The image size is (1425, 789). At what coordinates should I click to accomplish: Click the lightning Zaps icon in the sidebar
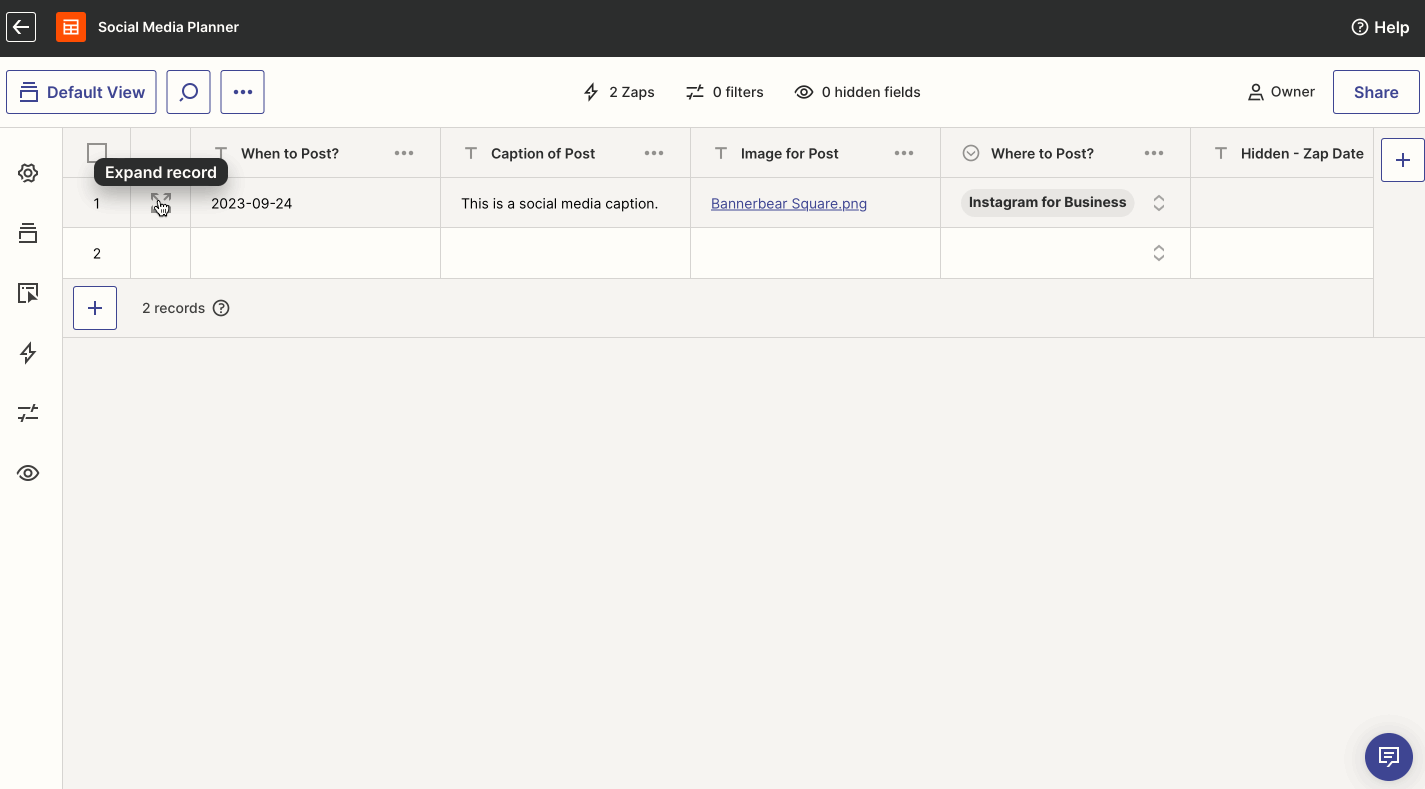(28, 352)
